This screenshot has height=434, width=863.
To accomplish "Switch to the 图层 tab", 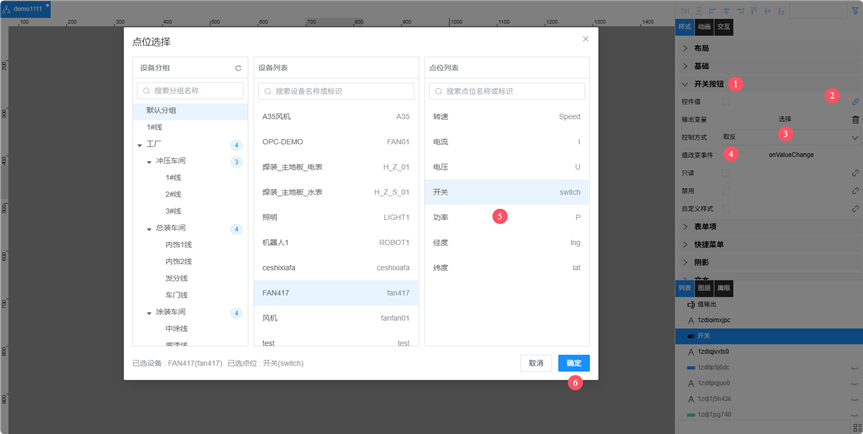I will [x=704, y=288].
